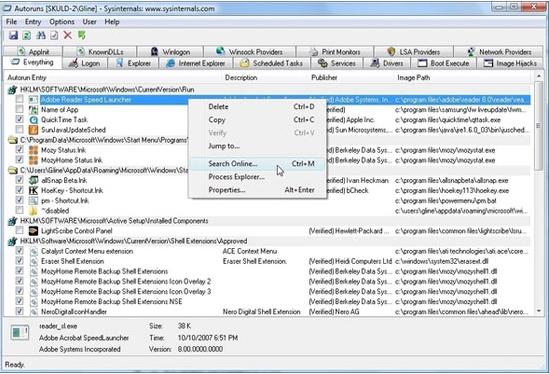The width and height of the screenshot is (549, 374).
Task: Click the MozyHome Status.lnk icon
Action: (33, 160)
